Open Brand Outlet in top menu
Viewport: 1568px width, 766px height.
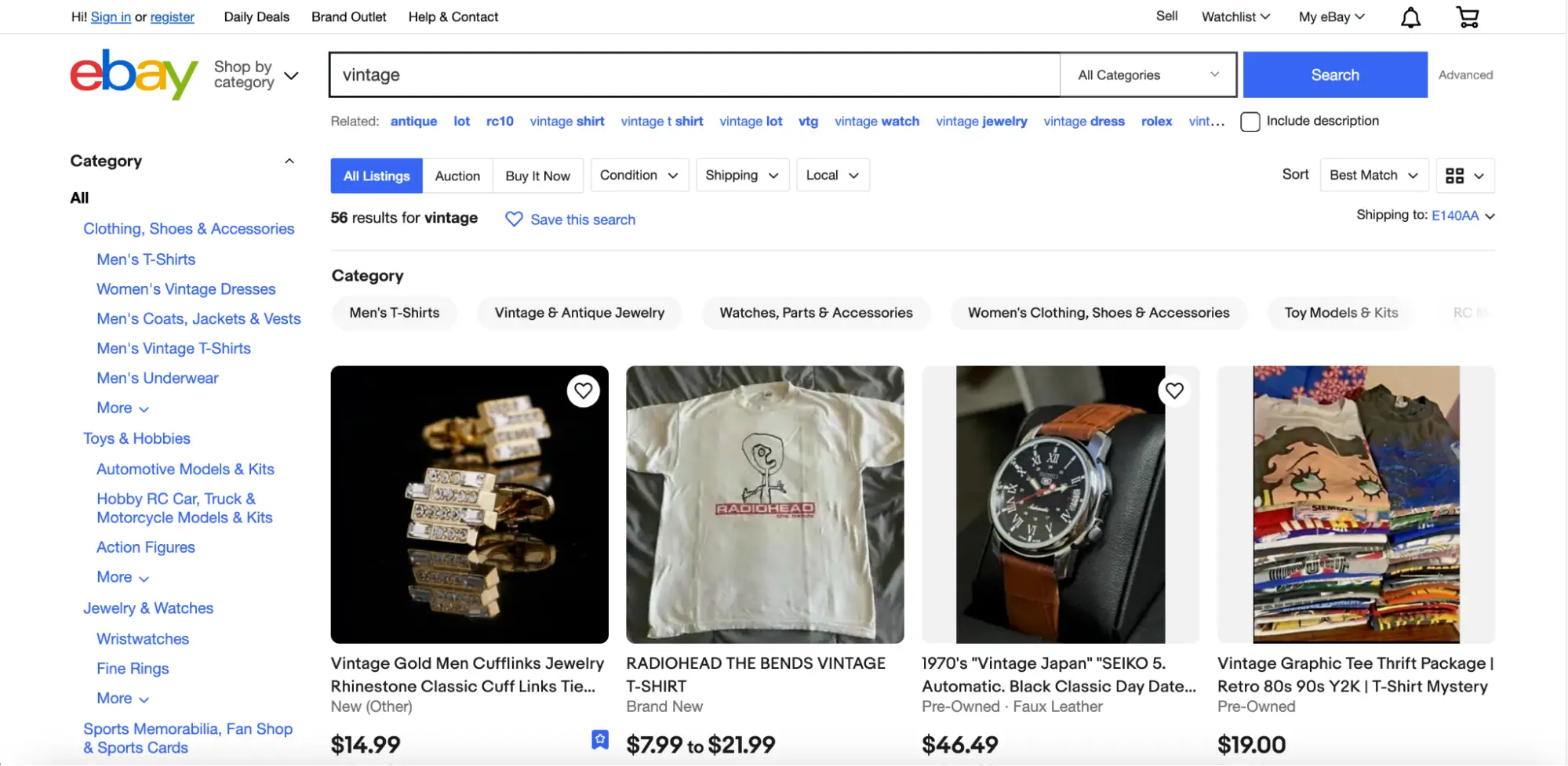click(348, 16)
